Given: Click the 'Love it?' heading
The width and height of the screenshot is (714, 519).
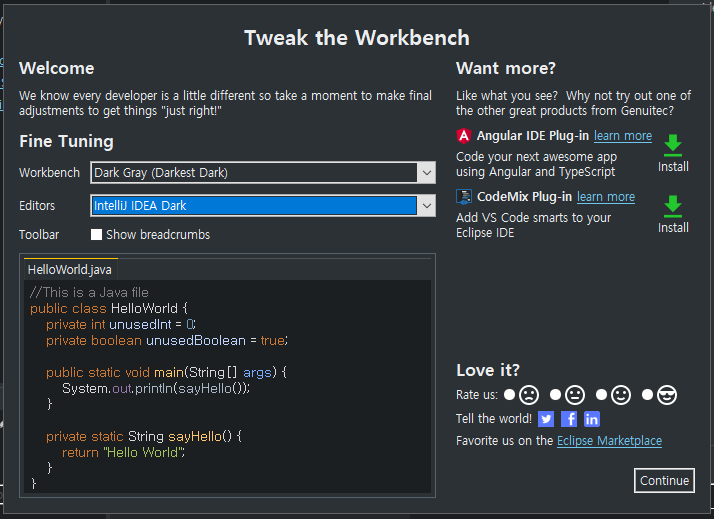Looking at the screenshot, I should pyautogui.click(x=488, y=370).
